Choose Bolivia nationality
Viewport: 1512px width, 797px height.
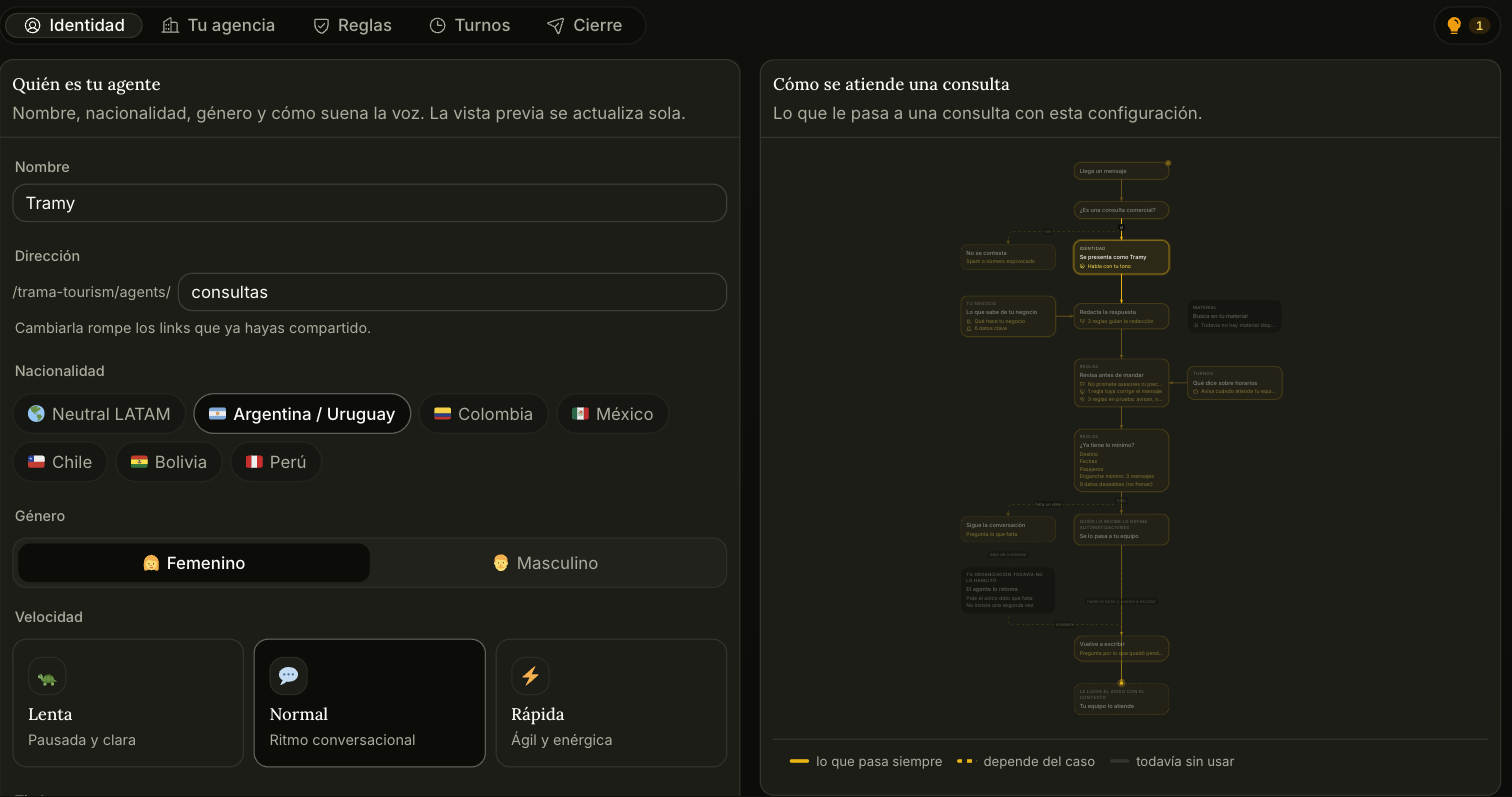pyautogui.click(x=169, y=462)
